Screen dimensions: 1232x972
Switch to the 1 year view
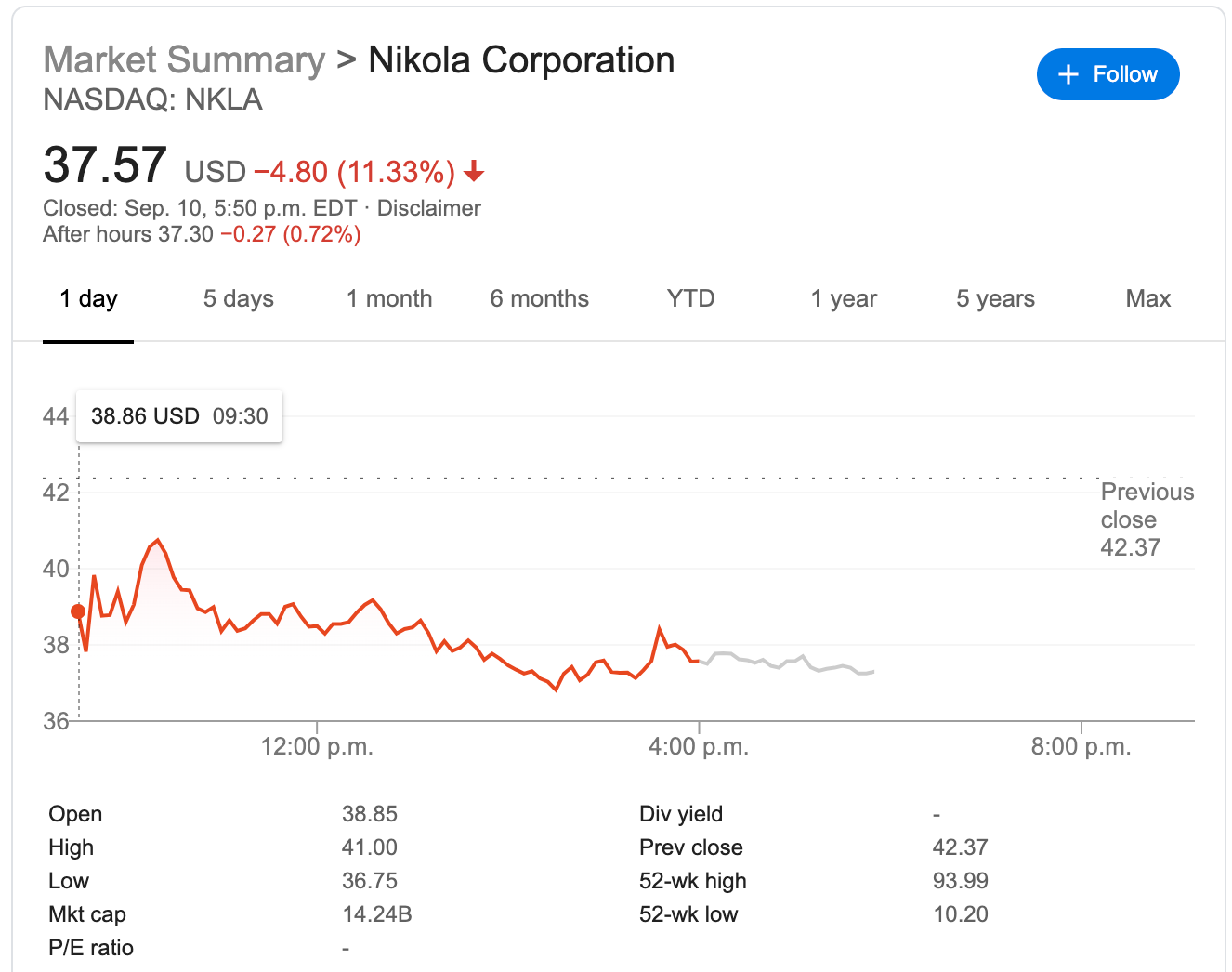click(x=843, y=299)
